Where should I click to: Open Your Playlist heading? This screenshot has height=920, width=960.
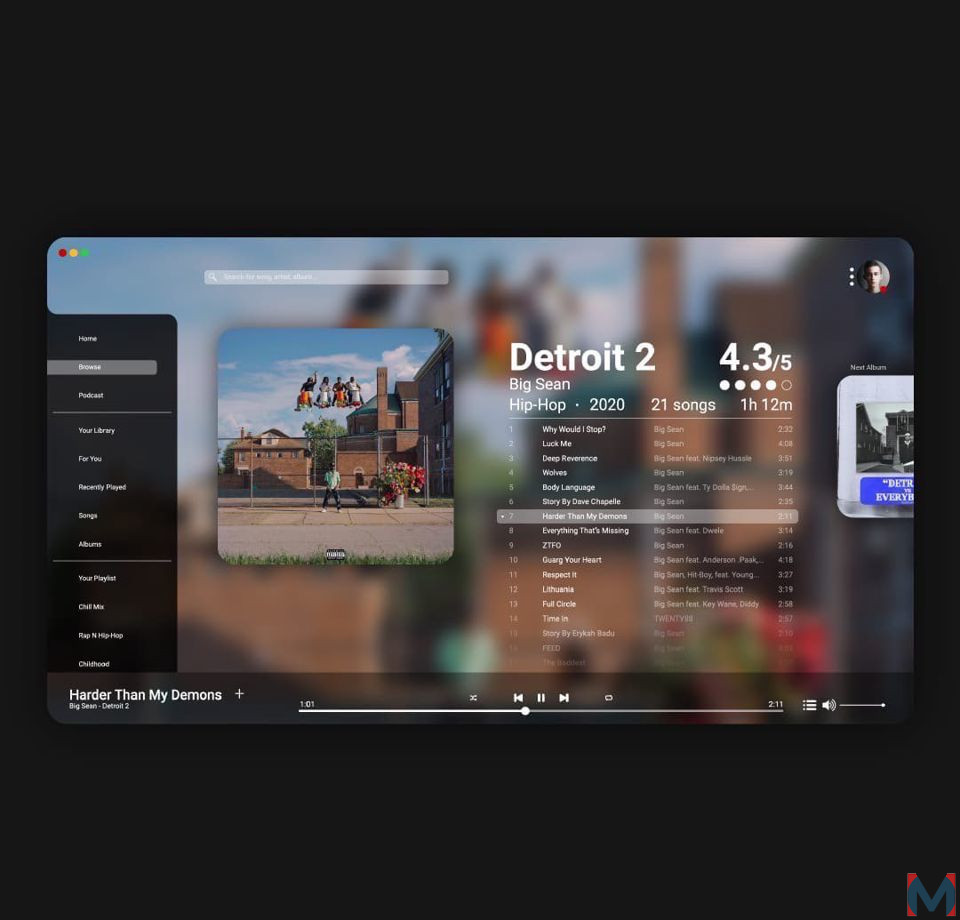97,578
